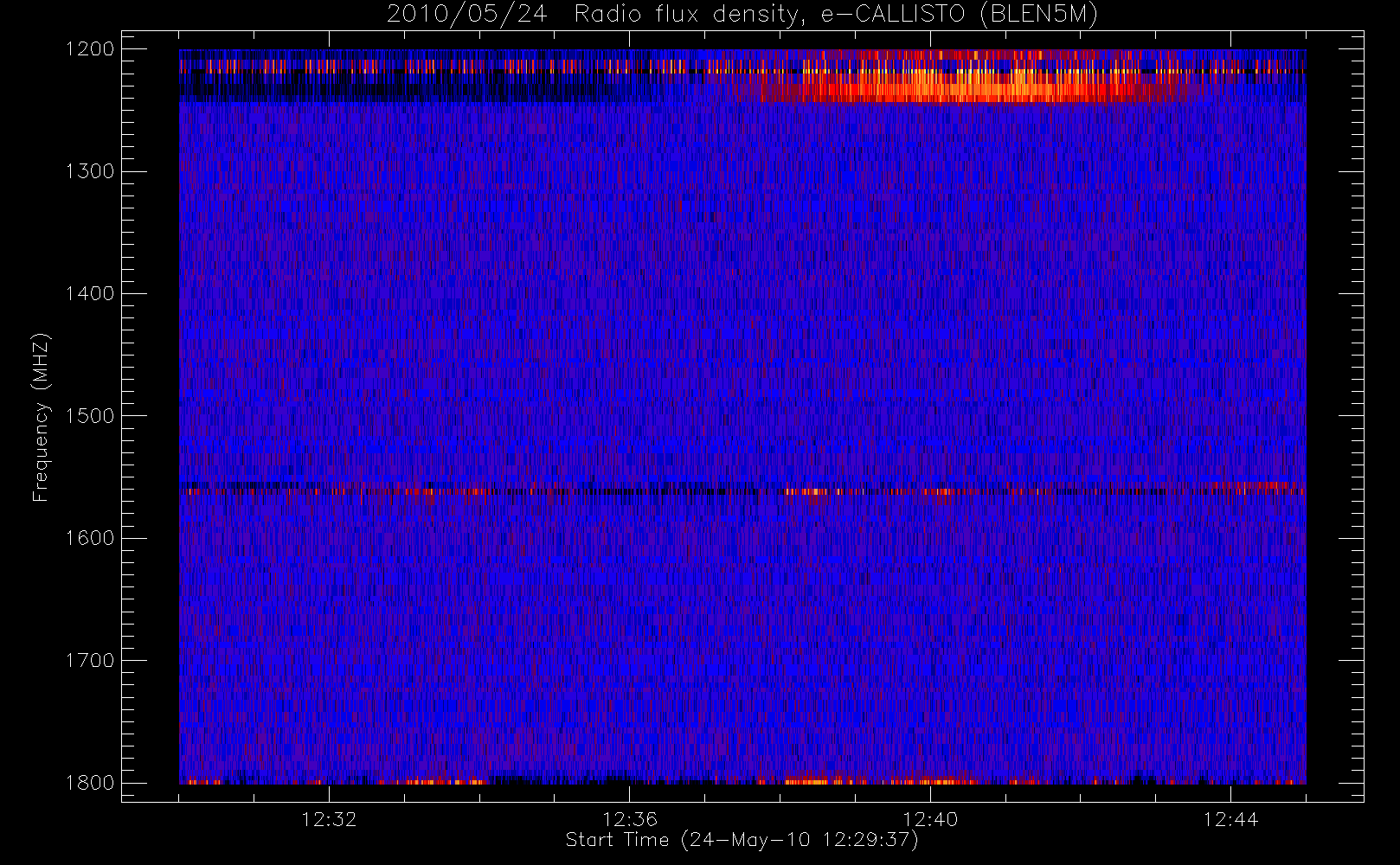Screen dimensions: 1400x865
Task: Click the 12:44 time tick label
Action: (x=1230, y=819)
